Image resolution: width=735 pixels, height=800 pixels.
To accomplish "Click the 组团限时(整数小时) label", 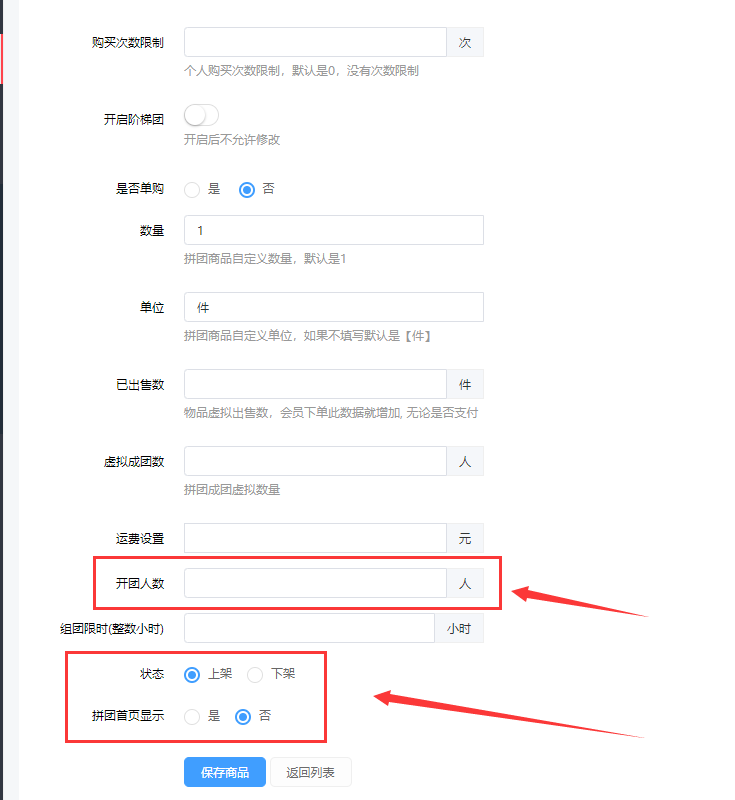I will click(x=112, y=629).
